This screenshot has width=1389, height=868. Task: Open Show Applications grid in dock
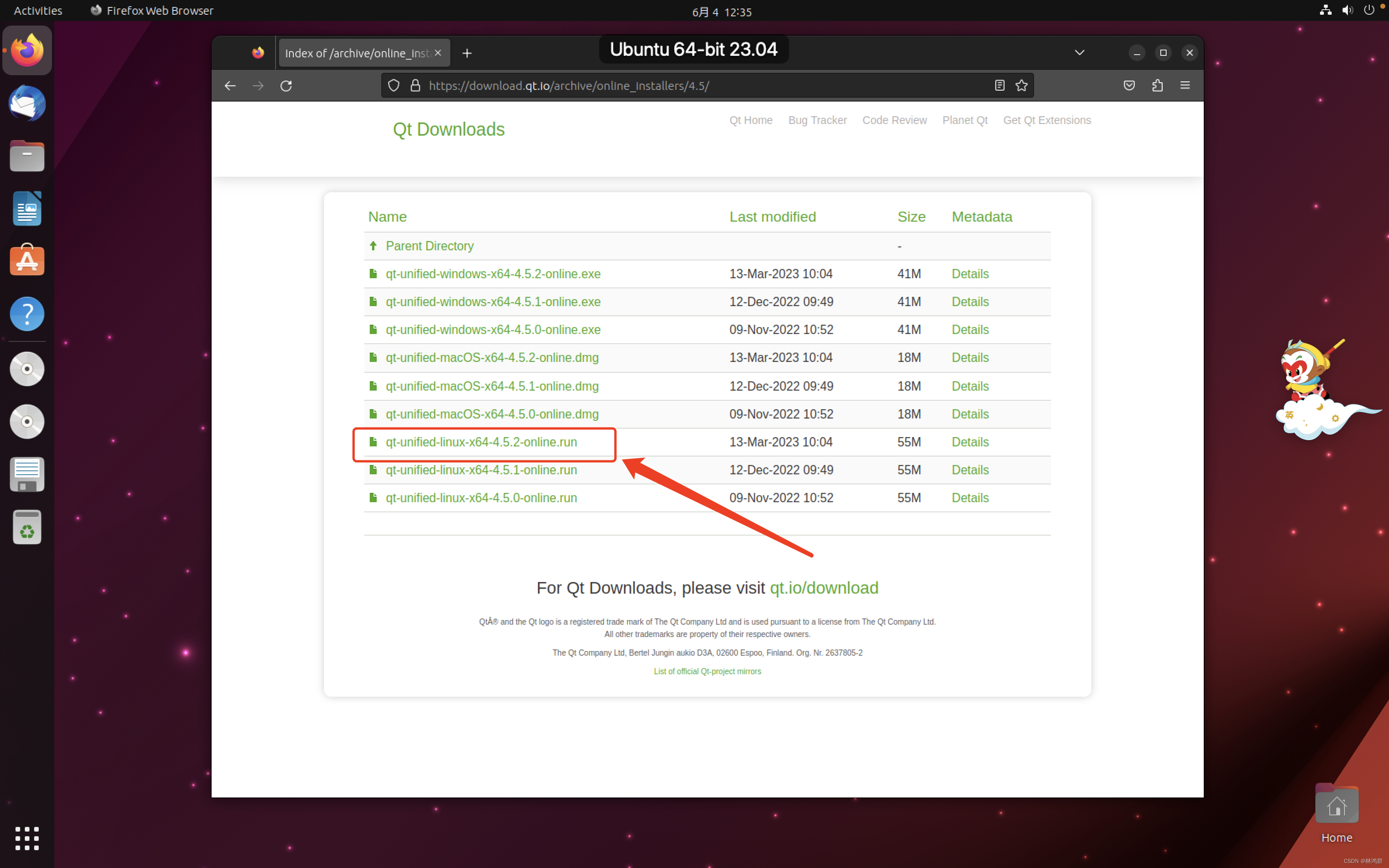(x=26, y=838)
